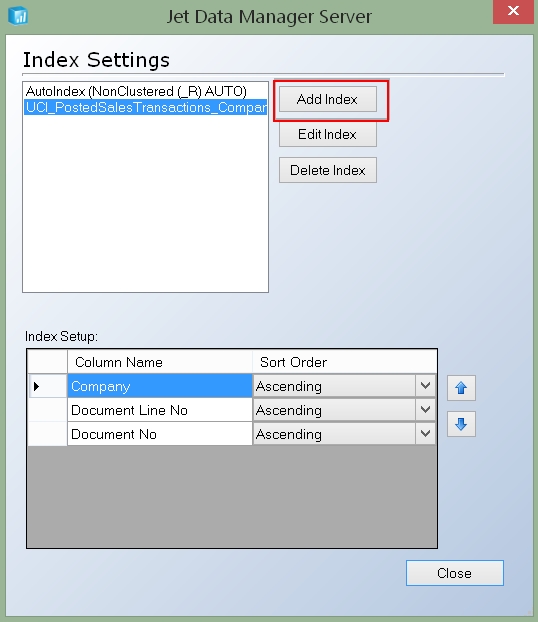The width and height of the screenshot is (538, 622).
Task: Click the Column Name header
Action: click(160, 362)
